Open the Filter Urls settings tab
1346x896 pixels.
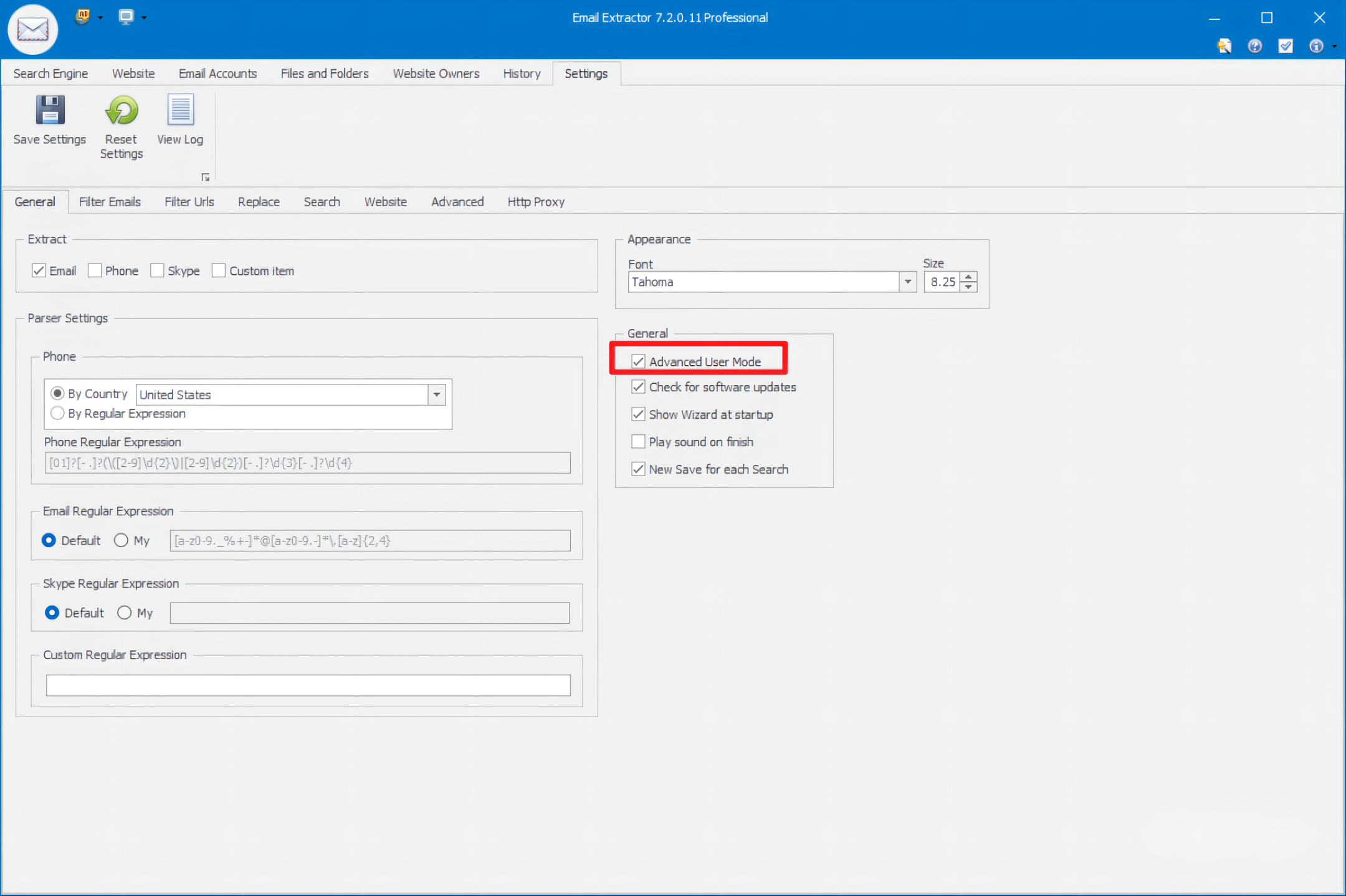click(x=189, y=202)
